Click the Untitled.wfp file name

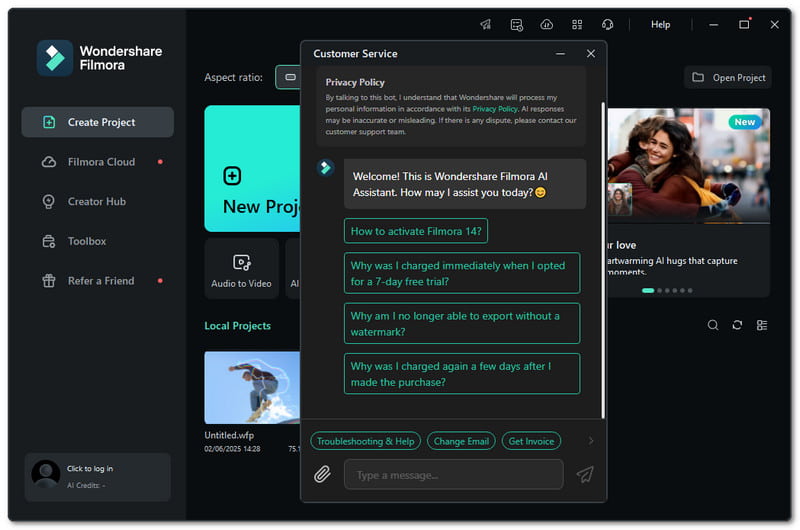229,435
